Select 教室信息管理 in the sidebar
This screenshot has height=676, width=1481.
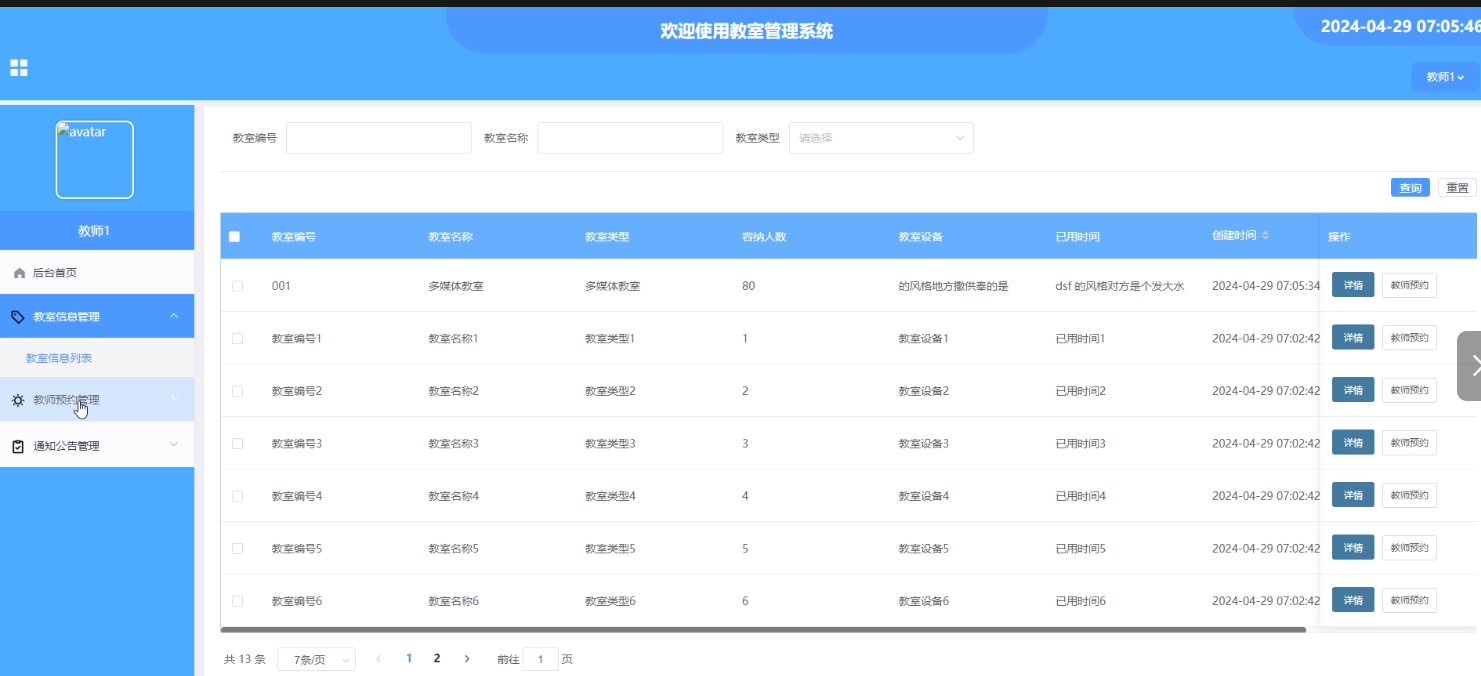[x=97, y=316]
